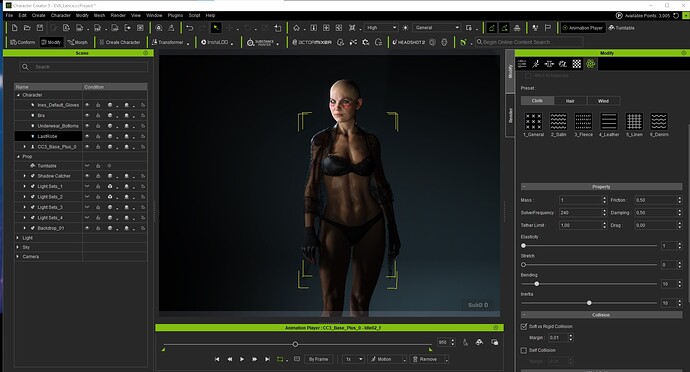Collapse the Prop tree group

coord(18,157)
